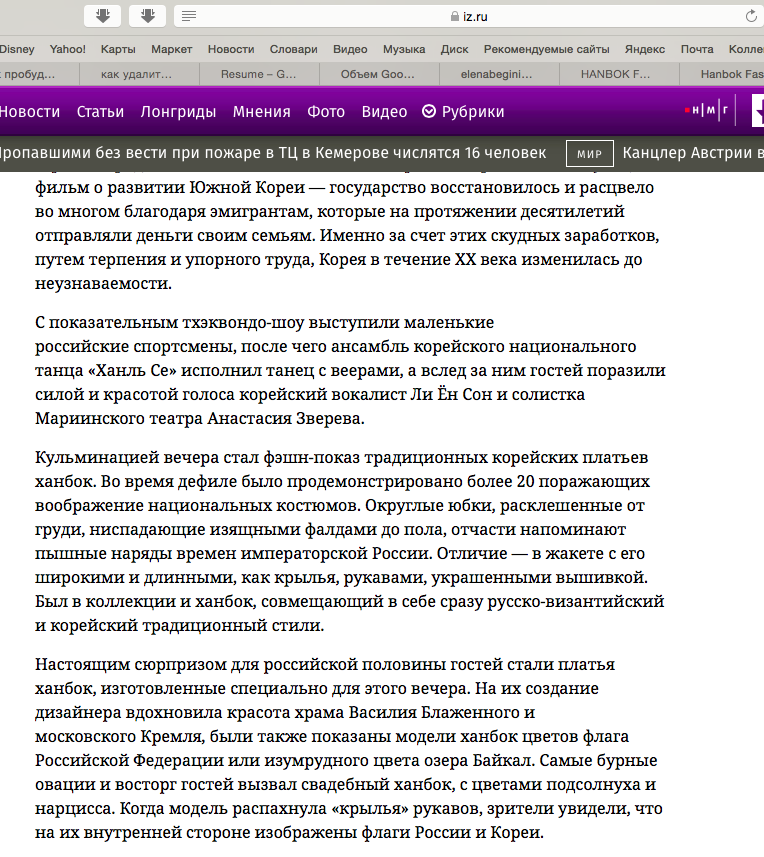
Task: Open Reader view icon in address bar
Action: pyautogui.click(x=189, y=16)
